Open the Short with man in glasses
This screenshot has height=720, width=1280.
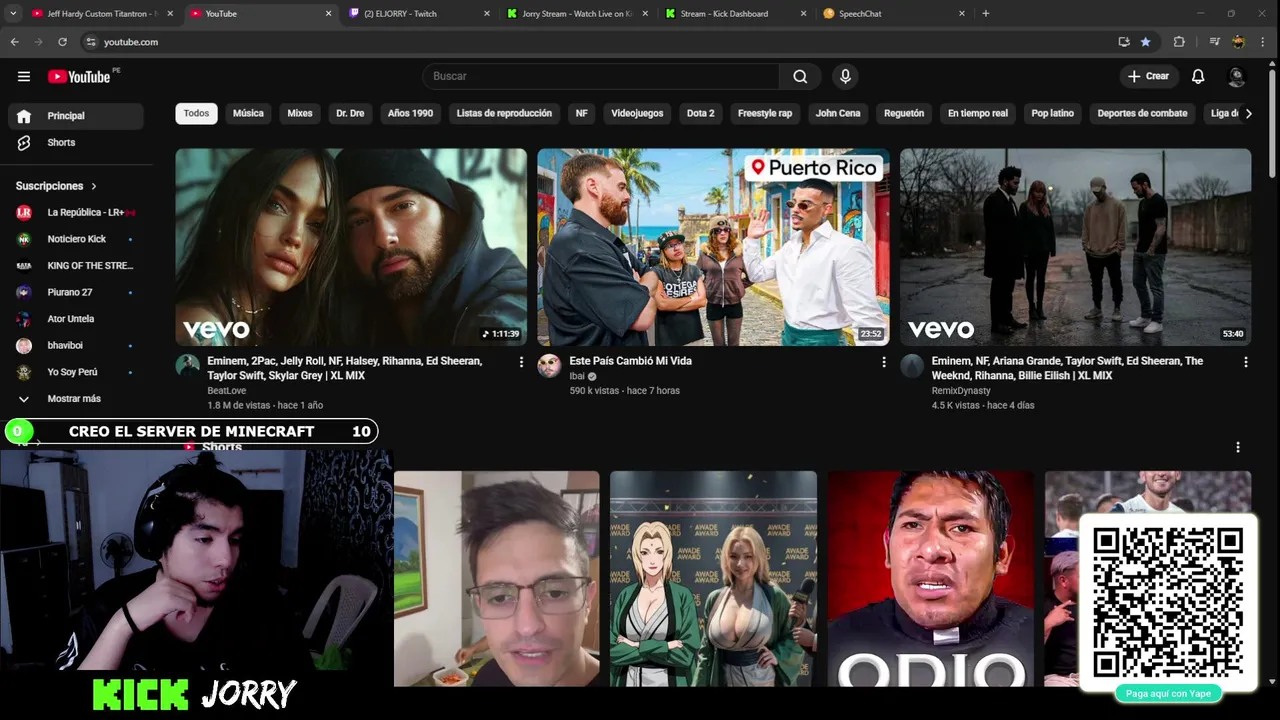click(497, 579)
